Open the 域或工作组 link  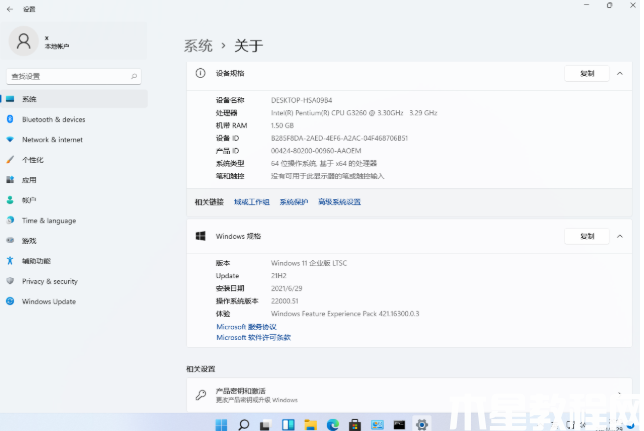click(x=252, y=202)
